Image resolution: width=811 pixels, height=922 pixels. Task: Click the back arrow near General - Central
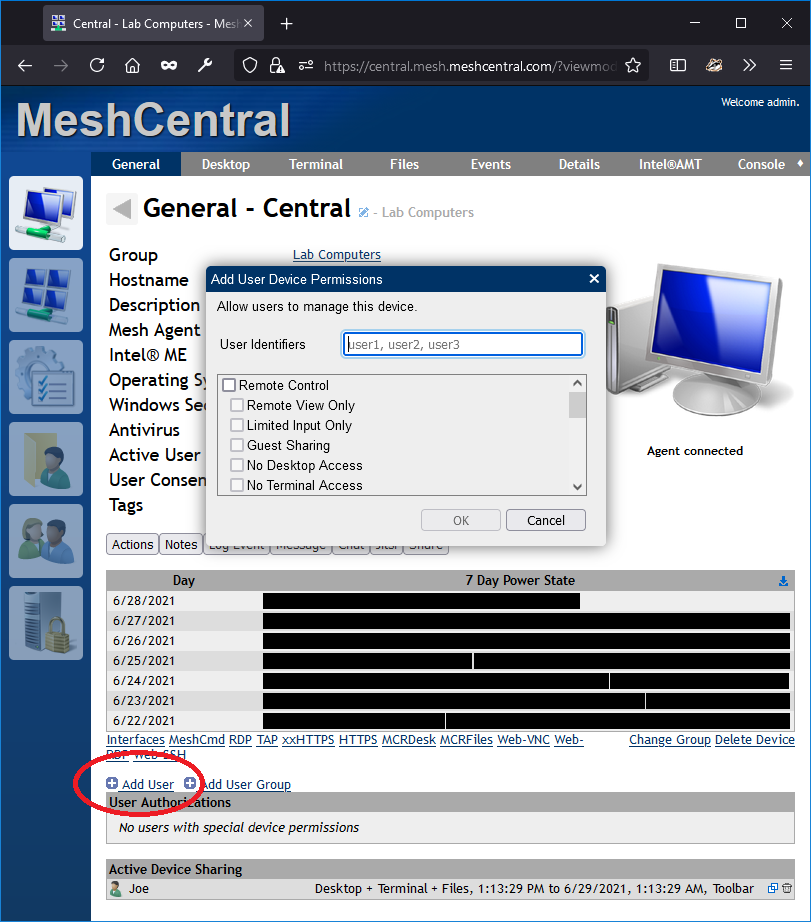(x=120, y=209)
